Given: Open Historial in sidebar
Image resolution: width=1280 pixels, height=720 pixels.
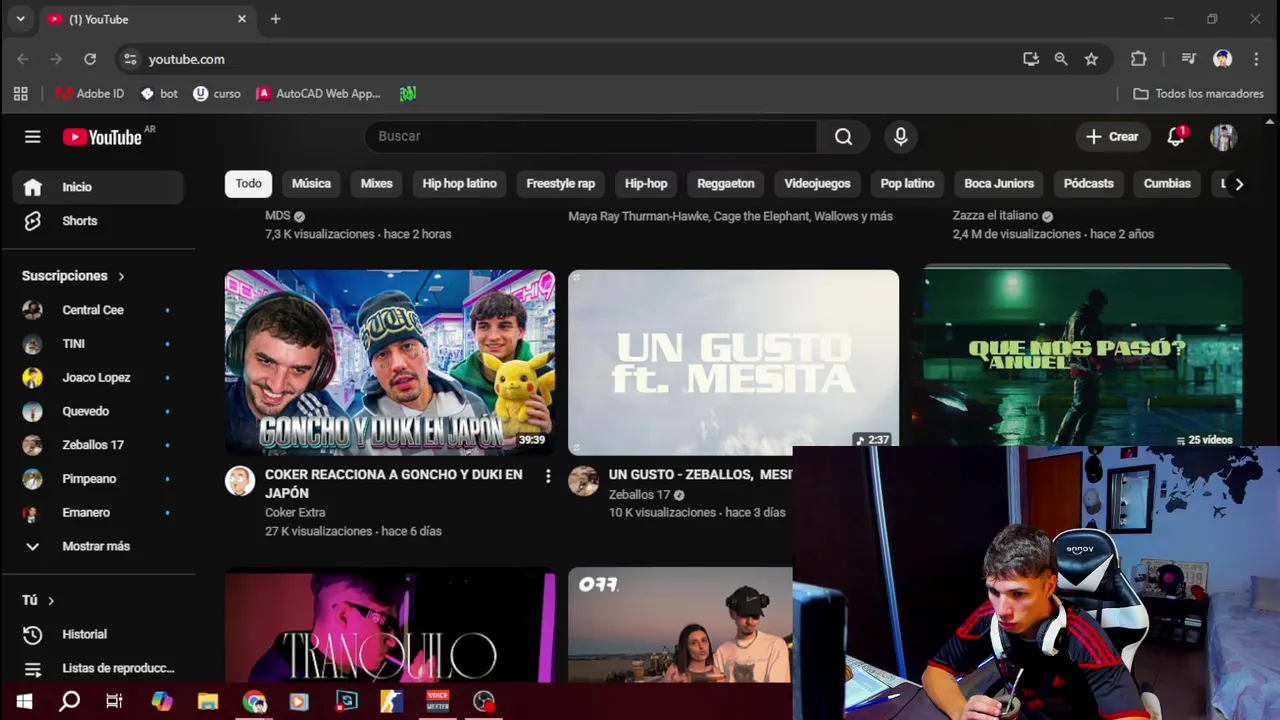Looking at the screenshot, I should 98,634.
